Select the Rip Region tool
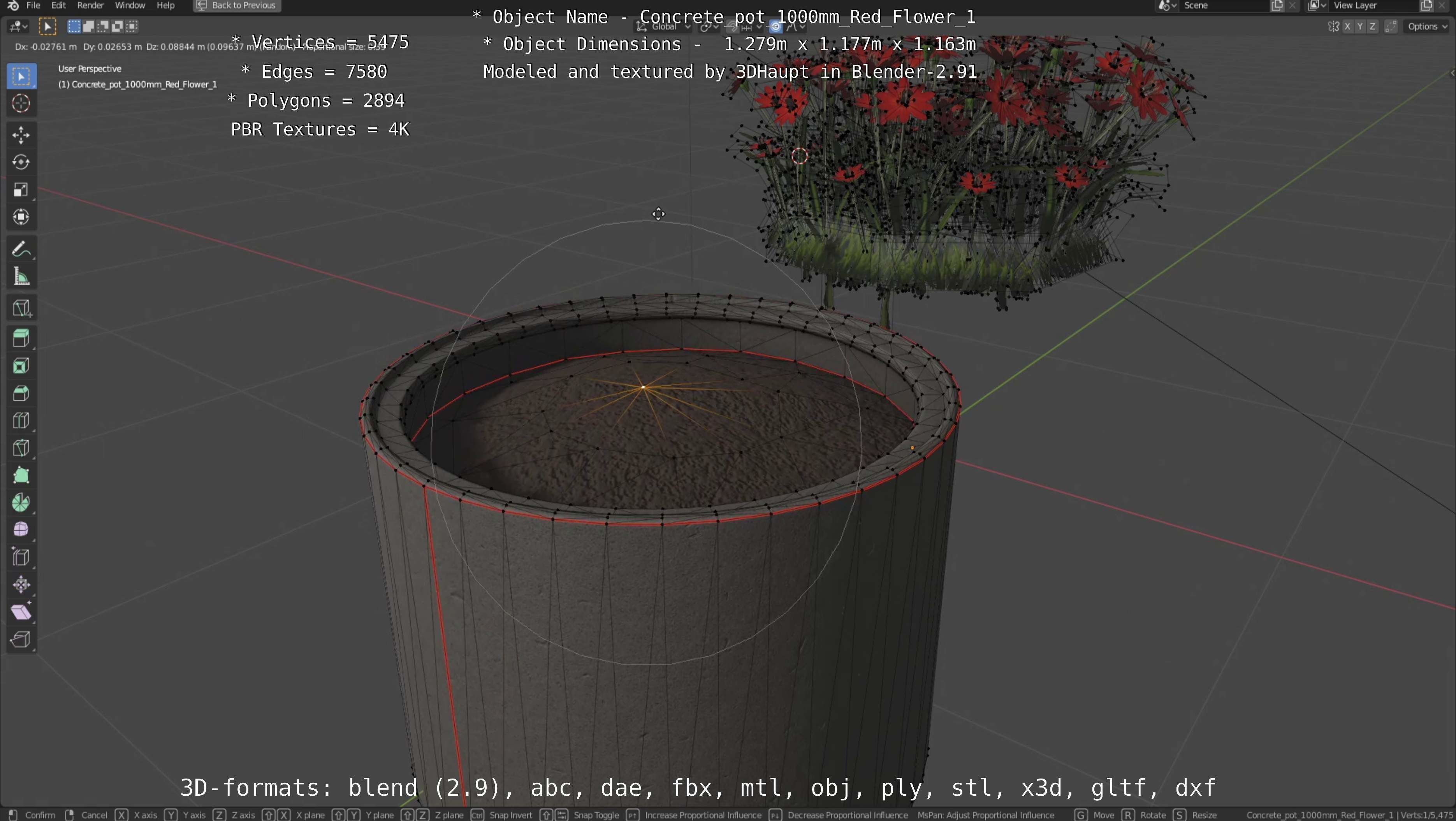The image size is (1456, 821). pyautogui.click(x=21, y=640)
